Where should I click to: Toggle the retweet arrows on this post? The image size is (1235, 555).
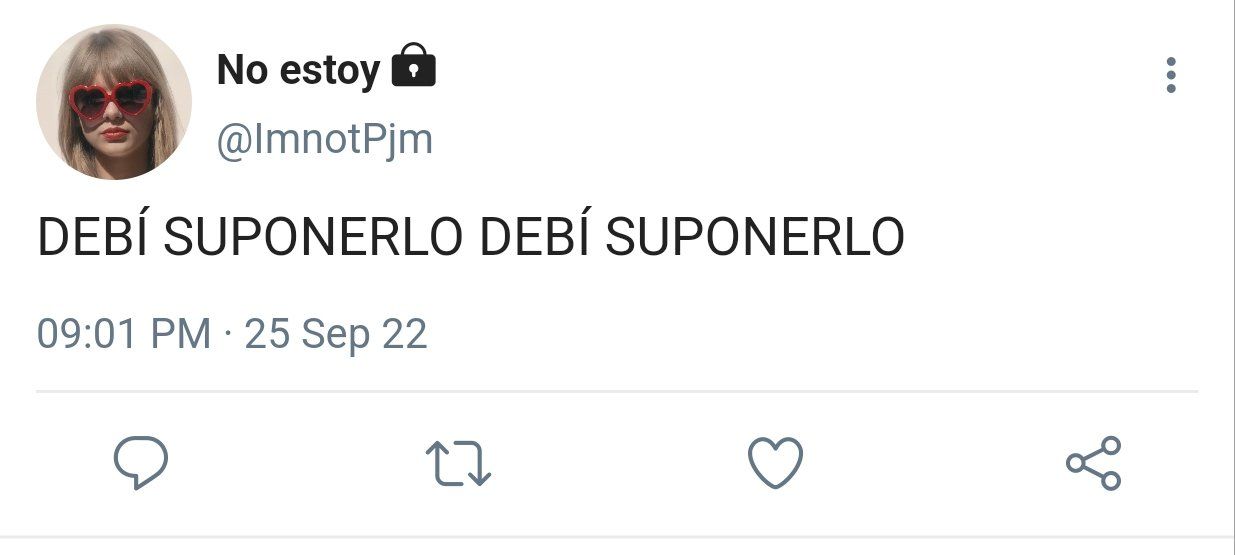(x=458, y=464)
